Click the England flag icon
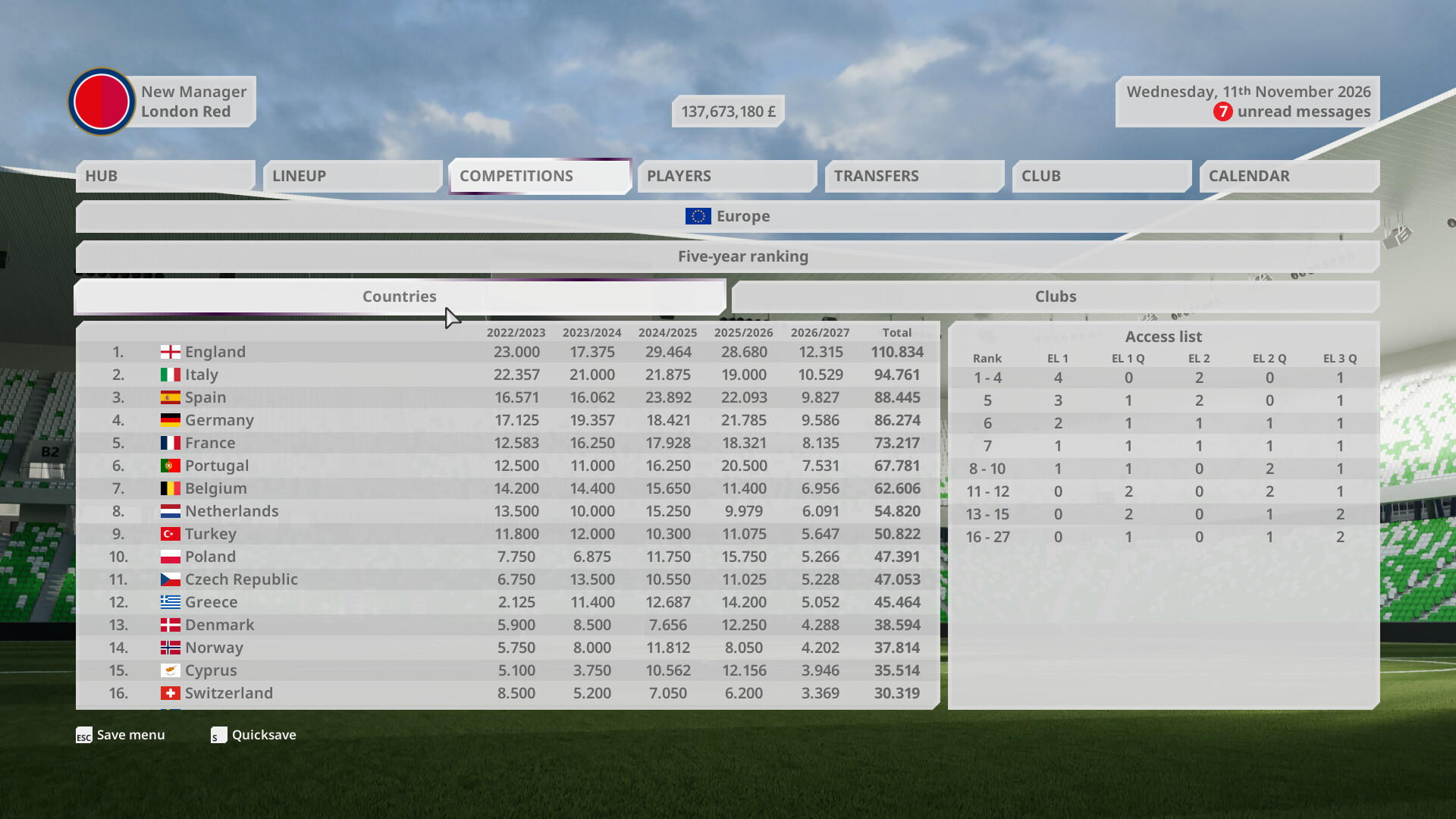This screenshot has height=819, width=1456. 171,352
